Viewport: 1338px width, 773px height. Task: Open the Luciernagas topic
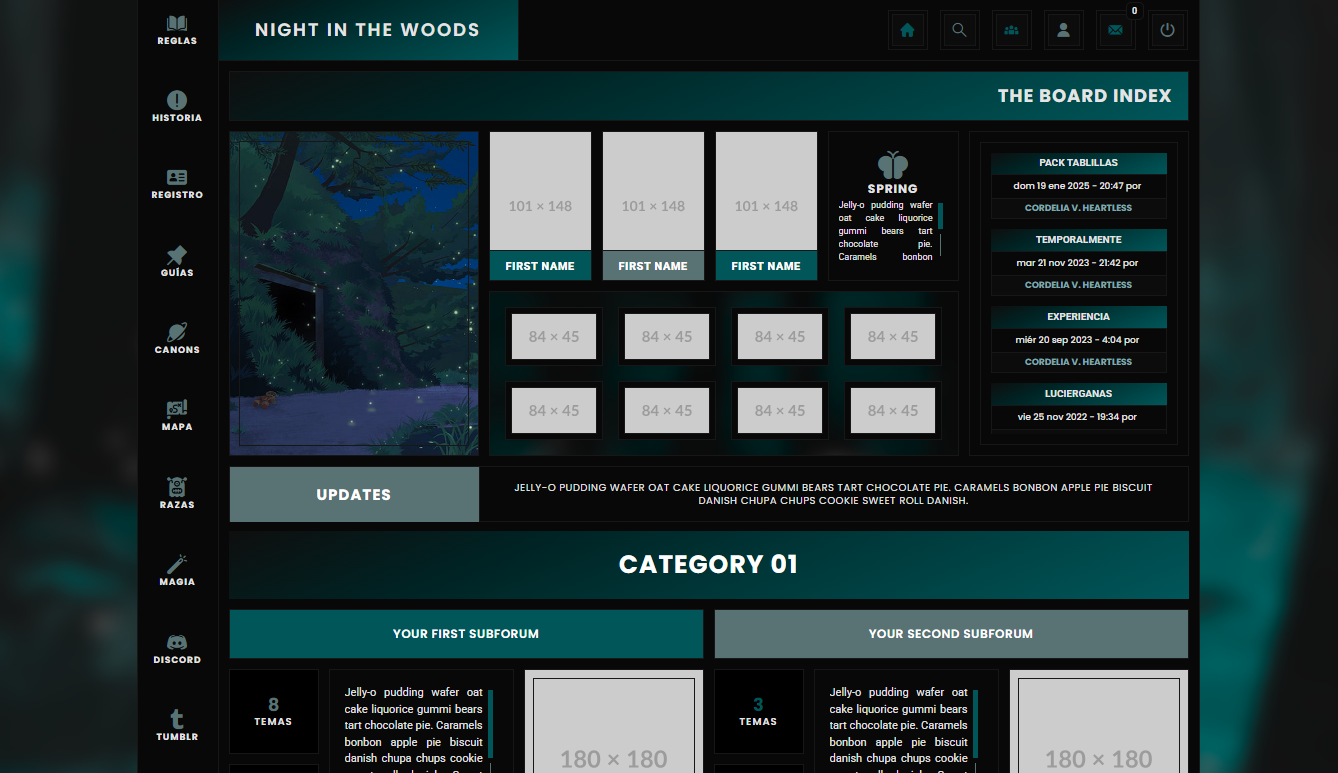click(x=1078, y=394)
